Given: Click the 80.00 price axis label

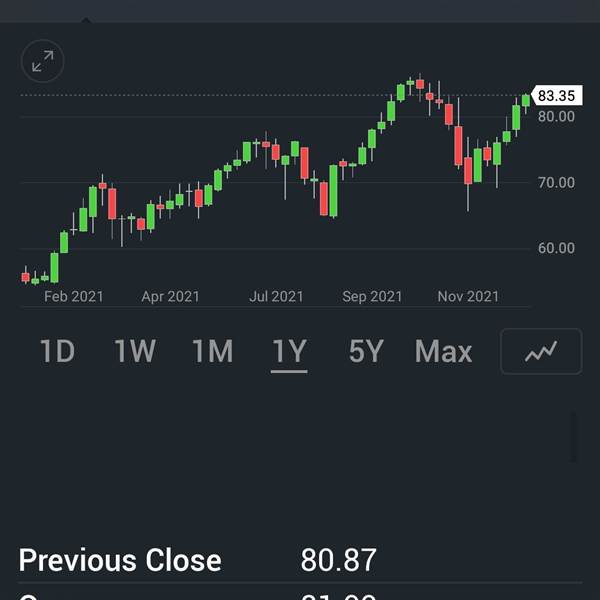Looking at the screenshot, I should [556, 116].
